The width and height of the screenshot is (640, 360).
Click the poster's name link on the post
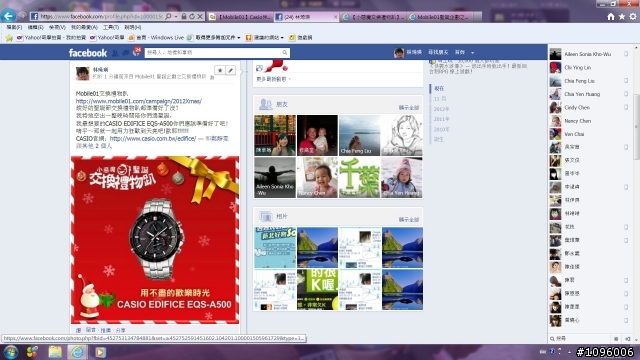[100, 70]
